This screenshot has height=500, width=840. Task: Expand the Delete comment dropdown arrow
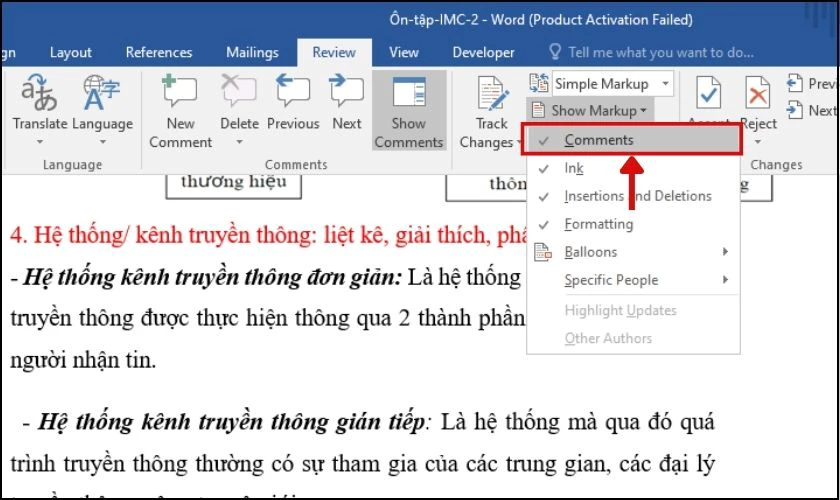tap(239, 142)
